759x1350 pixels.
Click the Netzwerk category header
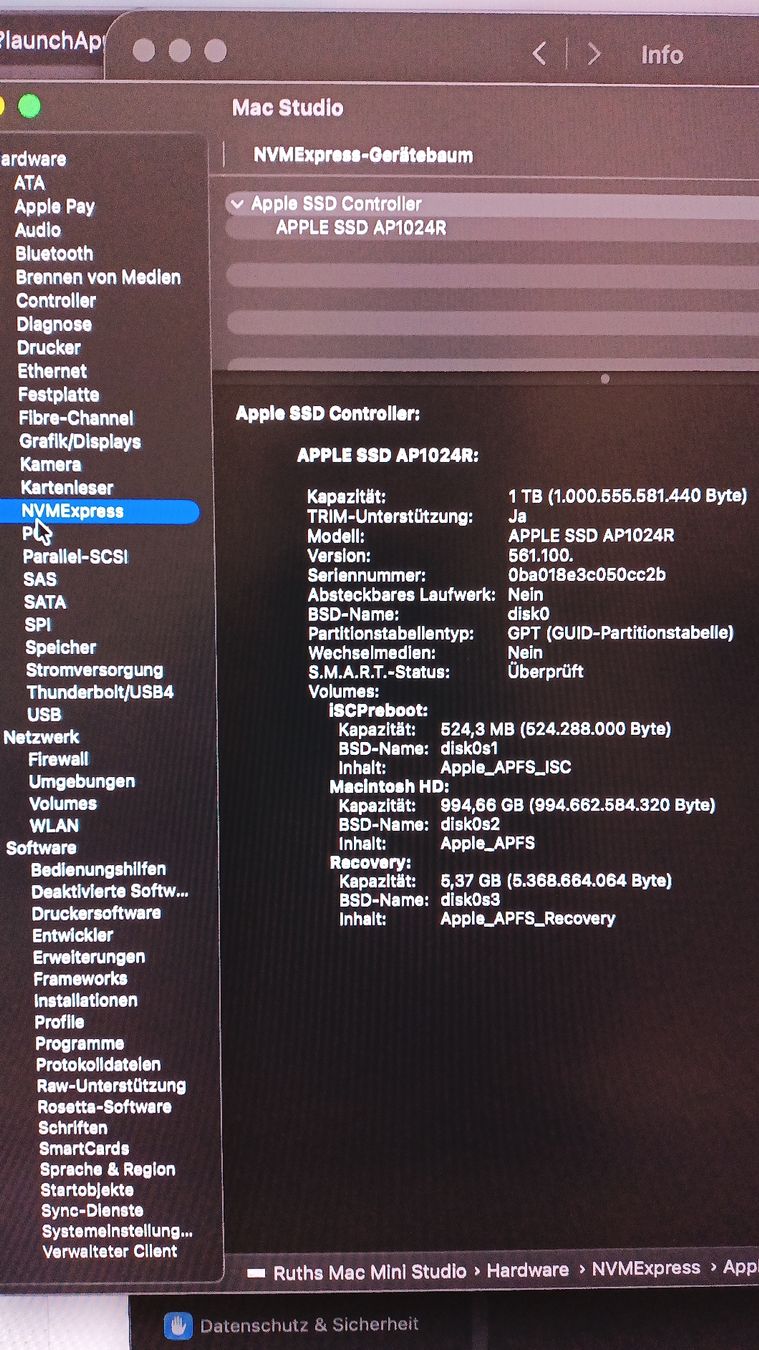[x=41, y=737]
